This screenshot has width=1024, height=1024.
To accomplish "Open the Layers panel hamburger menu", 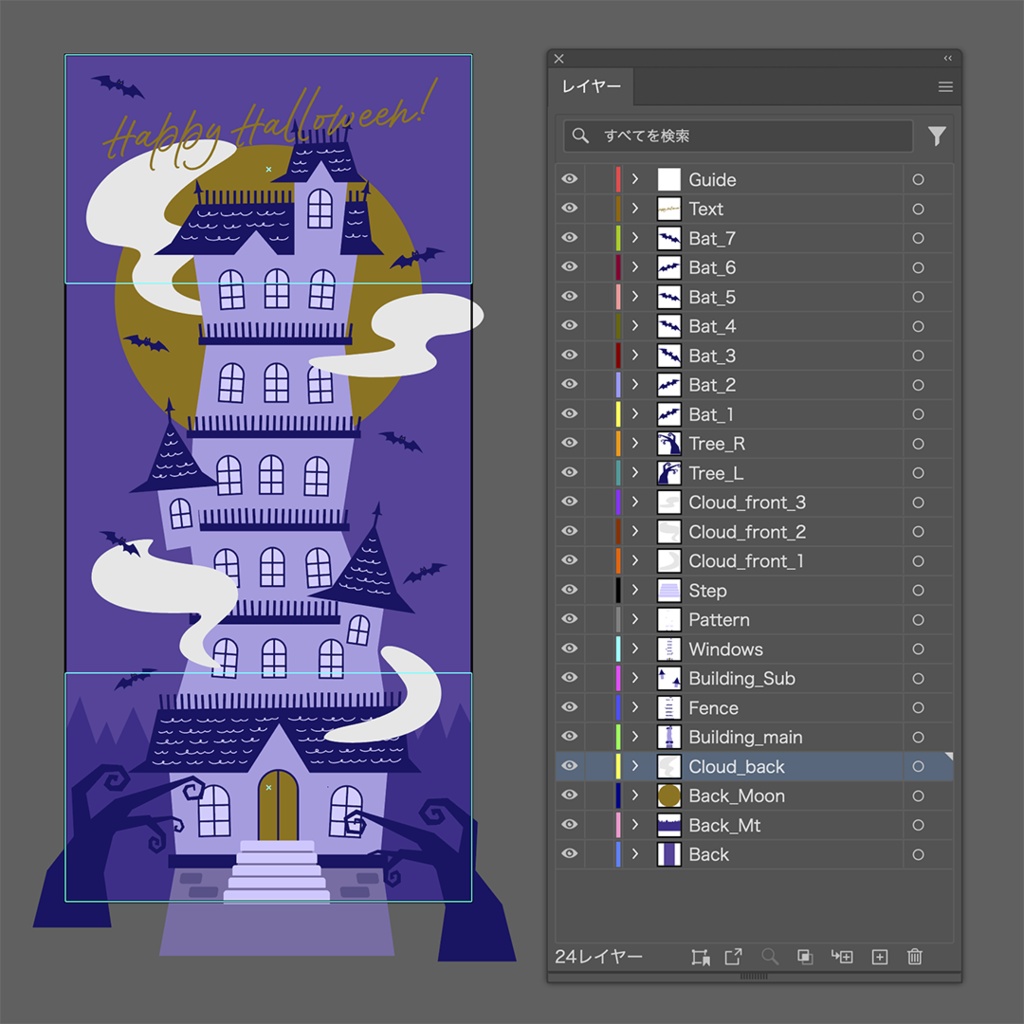I will pos(945,87).
